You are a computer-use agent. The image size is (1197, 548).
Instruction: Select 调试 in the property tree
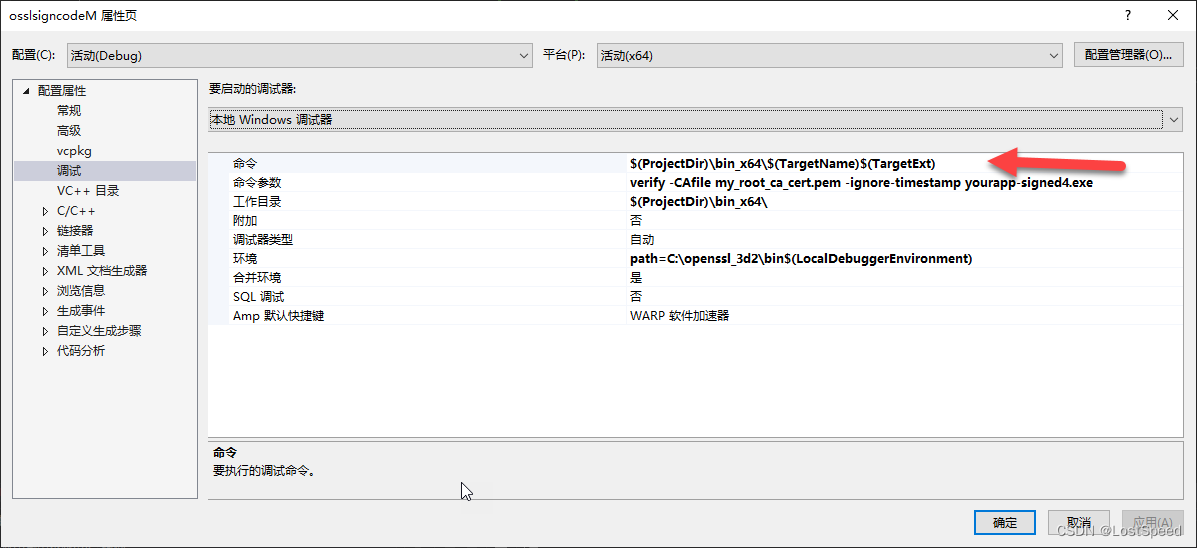(69, 171)
